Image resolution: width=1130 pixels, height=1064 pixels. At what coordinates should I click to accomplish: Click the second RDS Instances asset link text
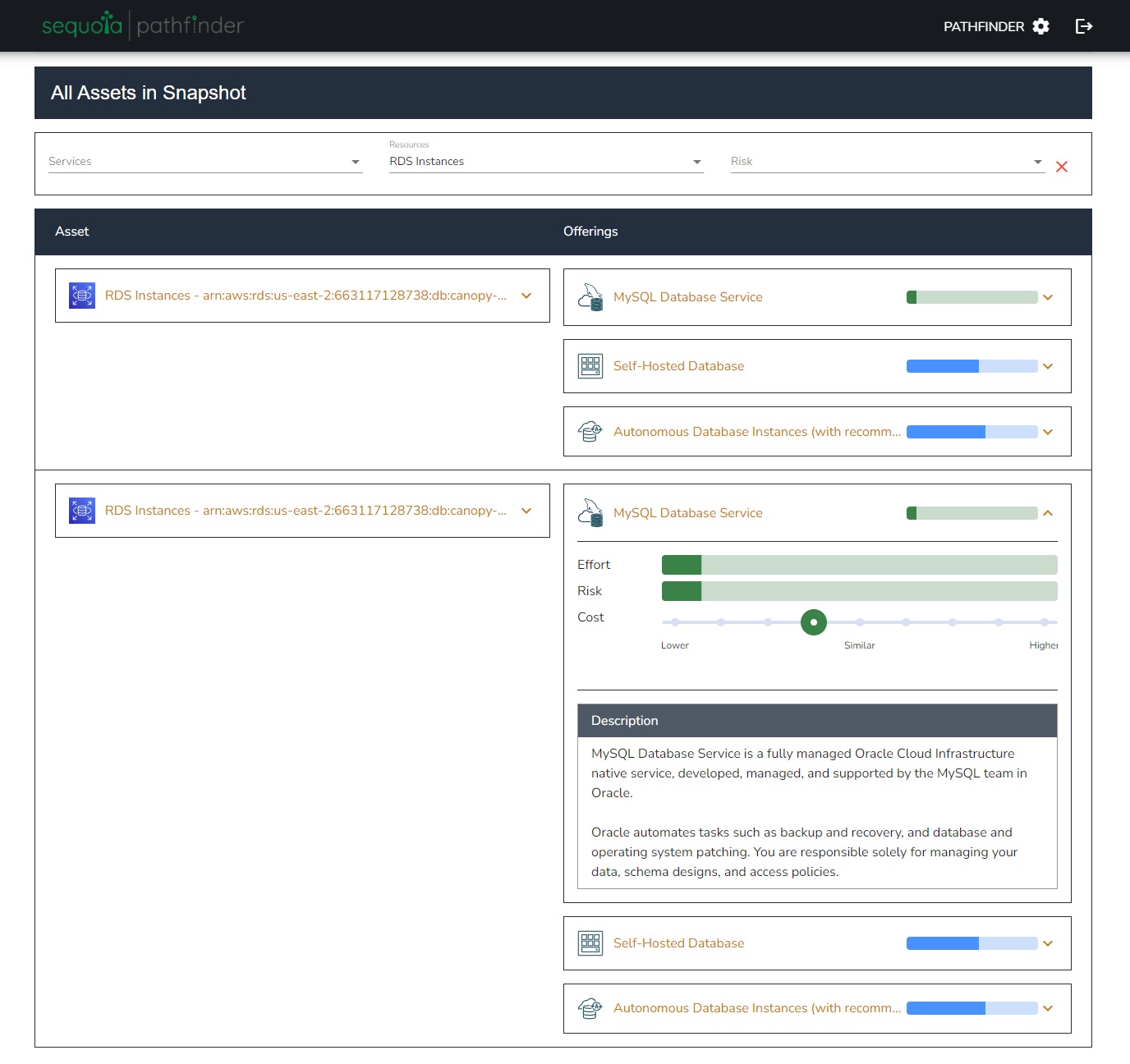305,511
